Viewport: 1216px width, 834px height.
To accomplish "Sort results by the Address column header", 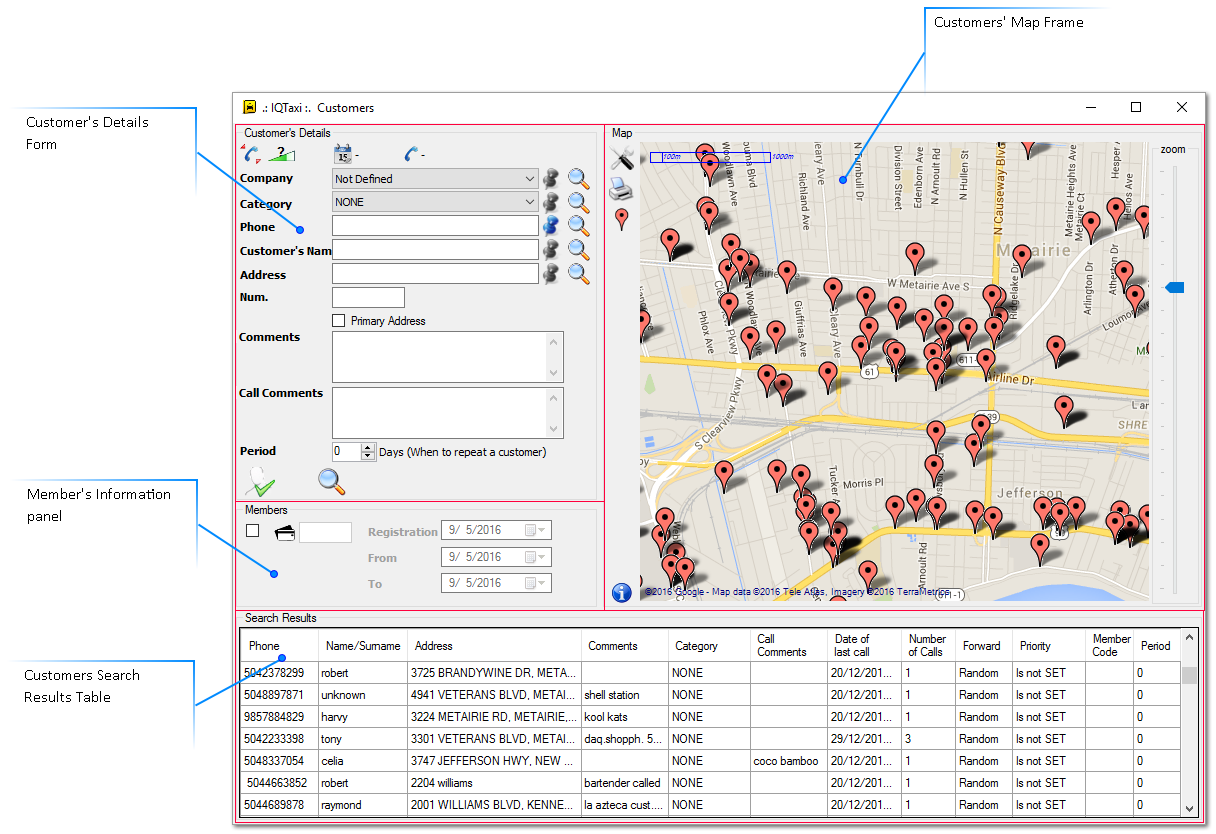I will click(495, 646).
